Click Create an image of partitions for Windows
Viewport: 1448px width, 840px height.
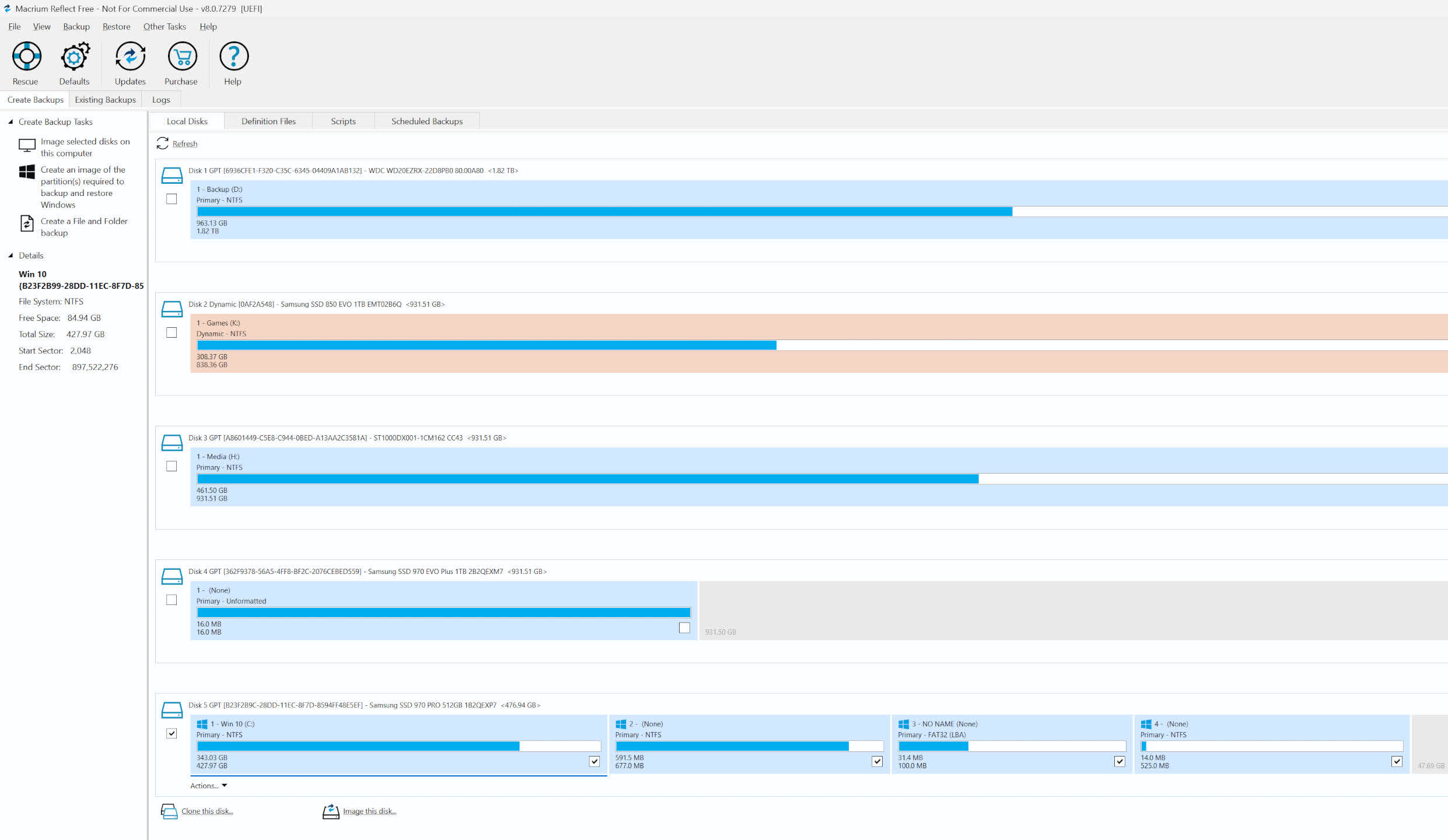[x=83, y=187]
